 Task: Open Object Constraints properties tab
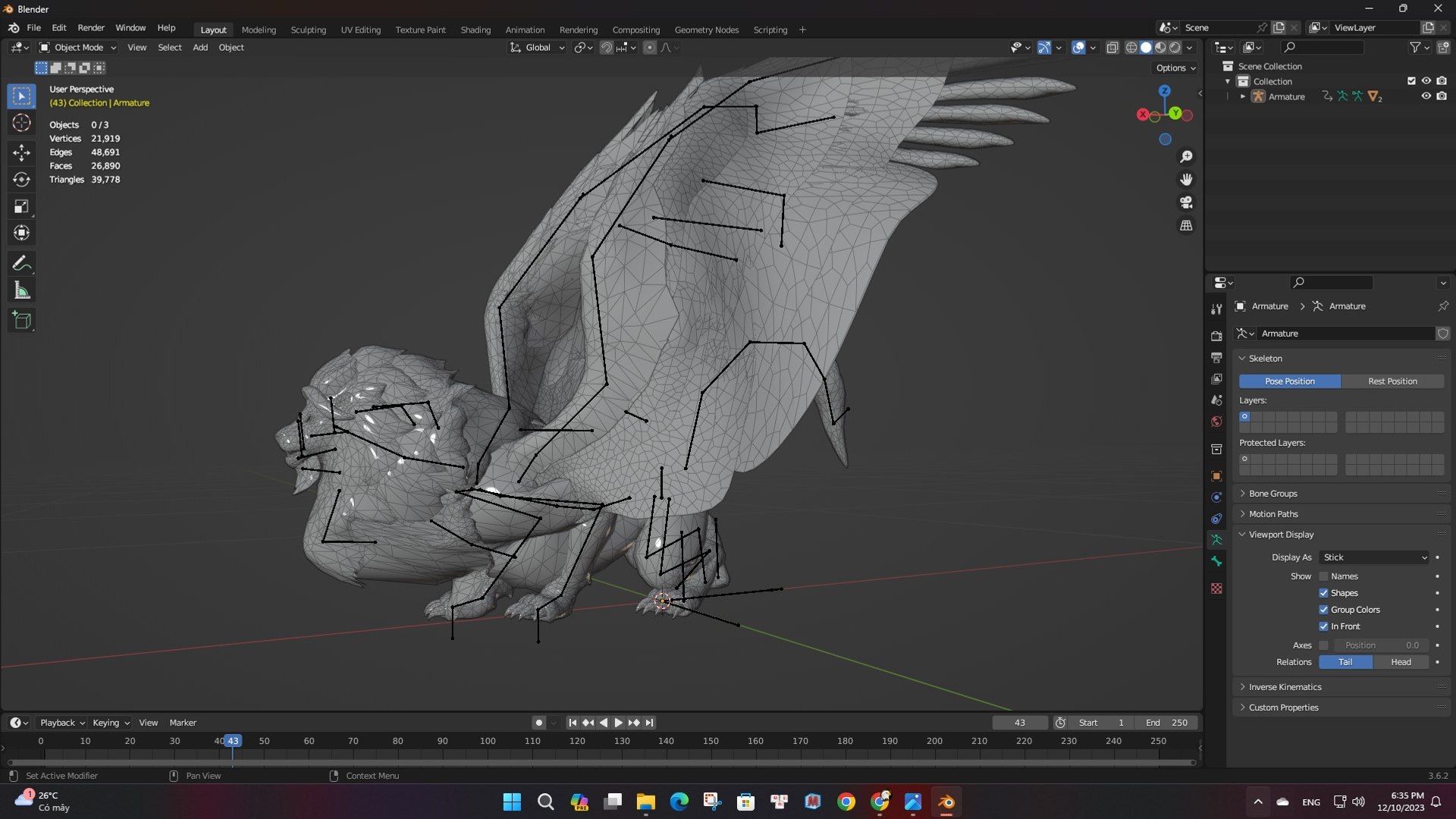1216,519
